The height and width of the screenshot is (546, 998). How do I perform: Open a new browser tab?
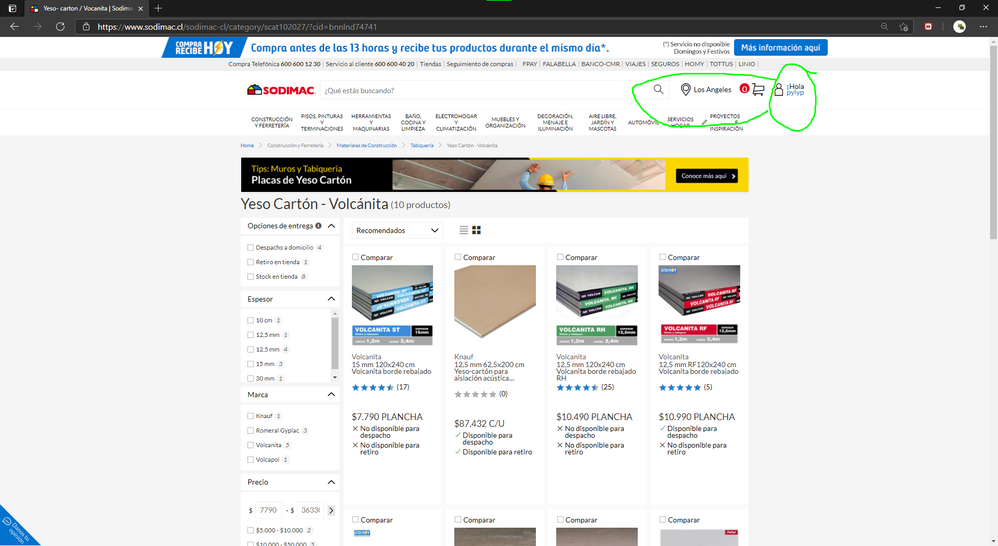click(158, 8)
